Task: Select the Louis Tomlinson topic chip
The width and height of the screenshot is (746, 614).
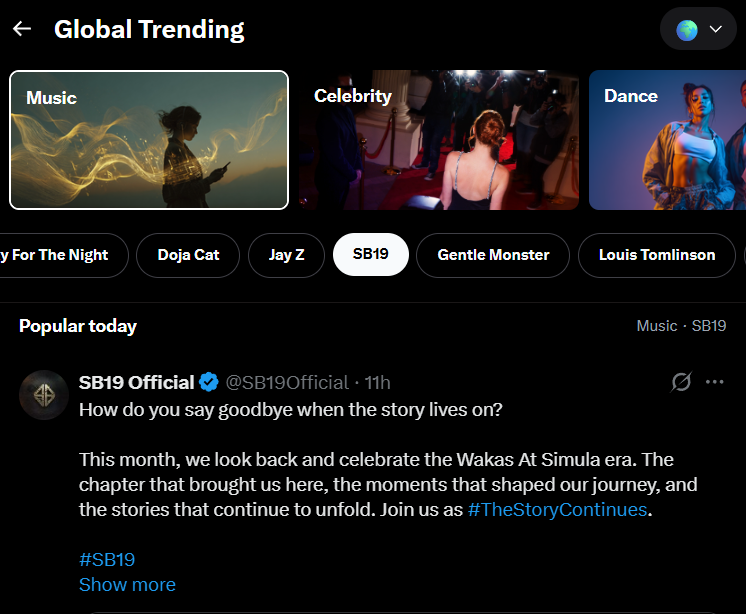Action: click(657, 255)
